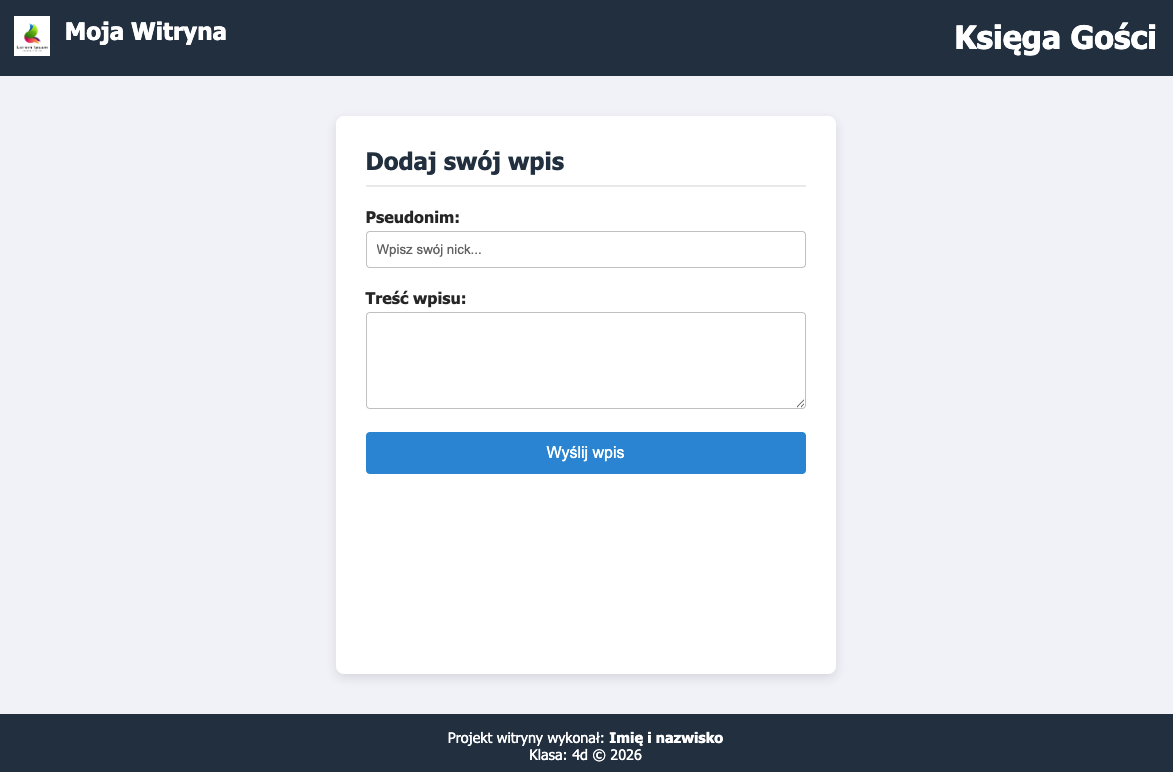
Task: Click the year 2026 in the footer
Action: [626, 755]
